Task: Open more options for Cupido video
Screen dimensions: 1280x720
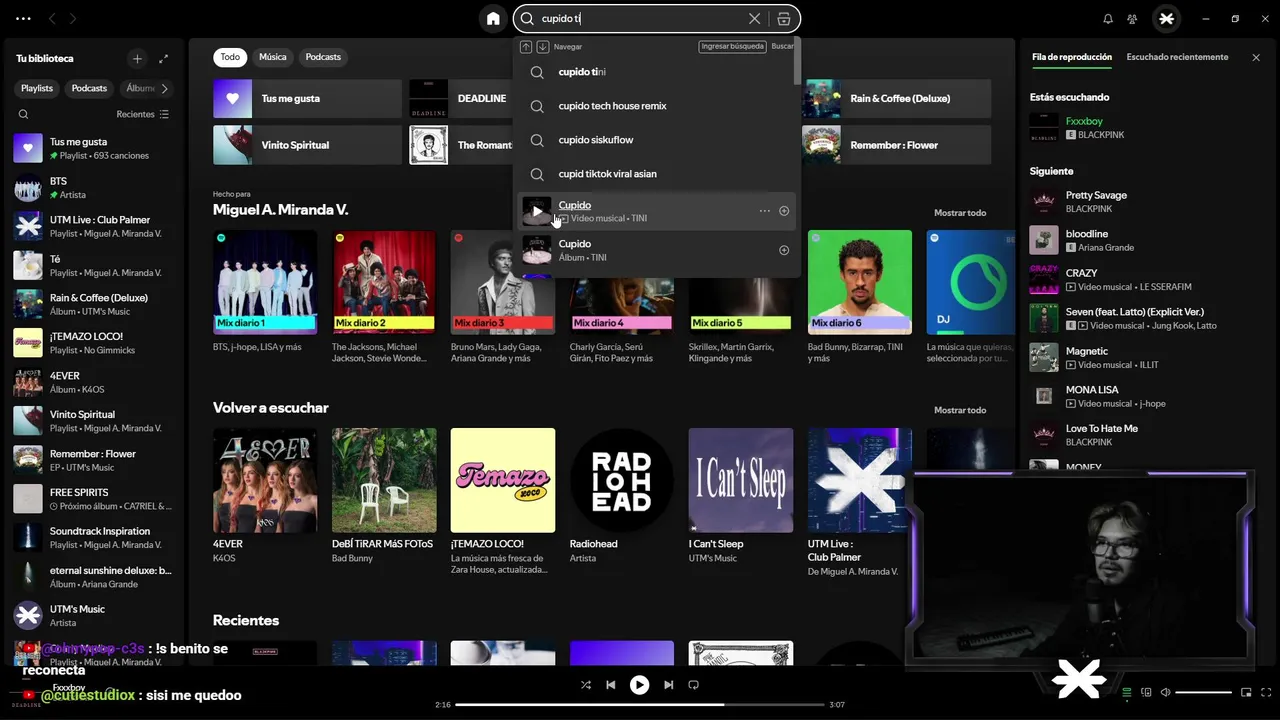Action: point(764,211)
